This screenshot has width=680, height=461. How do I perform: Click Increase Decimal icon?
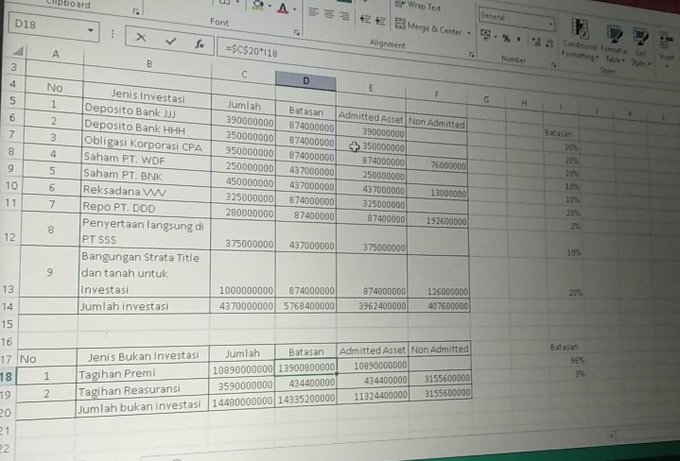click(537, 42)
